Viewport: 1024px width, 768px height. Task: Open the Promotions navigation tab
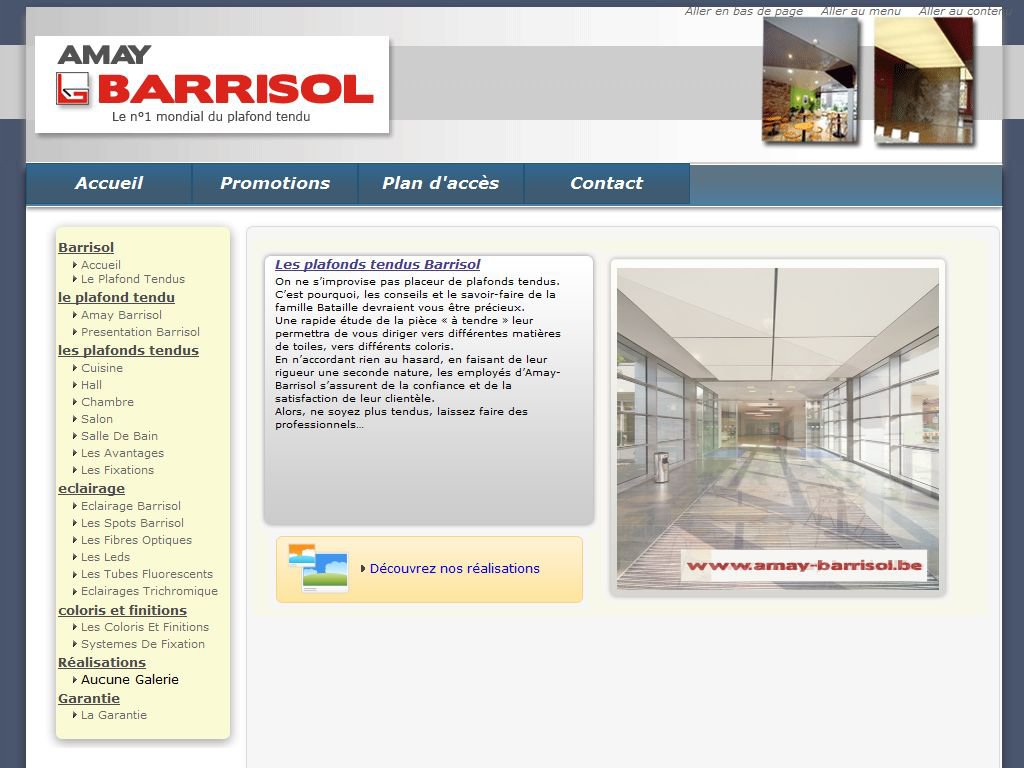[x=275, y=184]
